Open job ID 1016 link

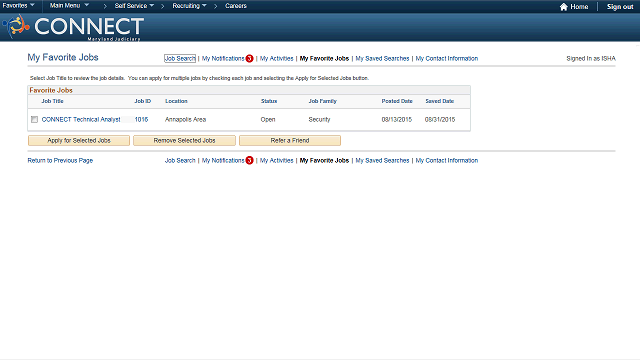[x=141, y=120]
